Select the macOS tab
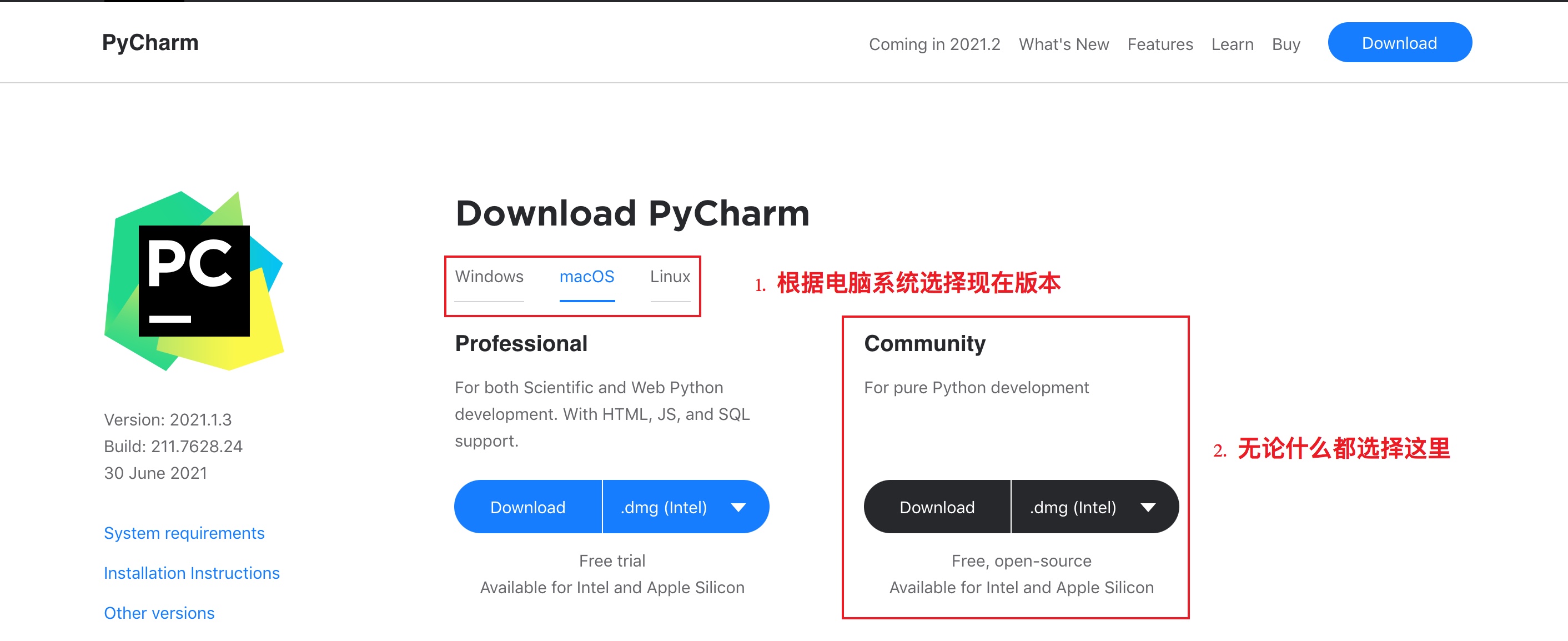Screen dimensions: 1568x641 [x=586, y=277]
